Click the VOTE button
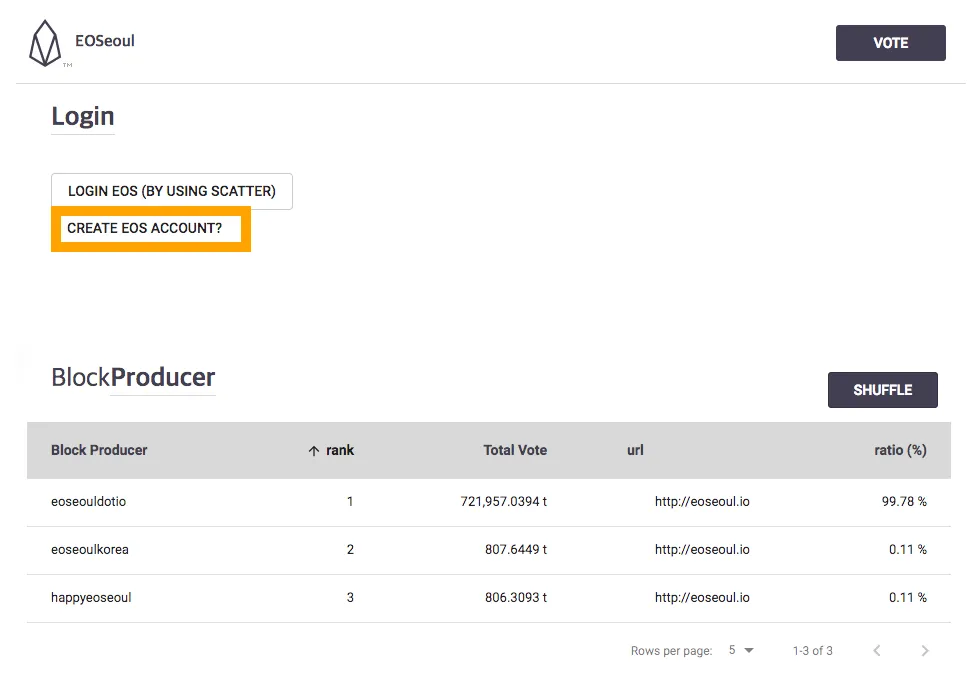 890,43
